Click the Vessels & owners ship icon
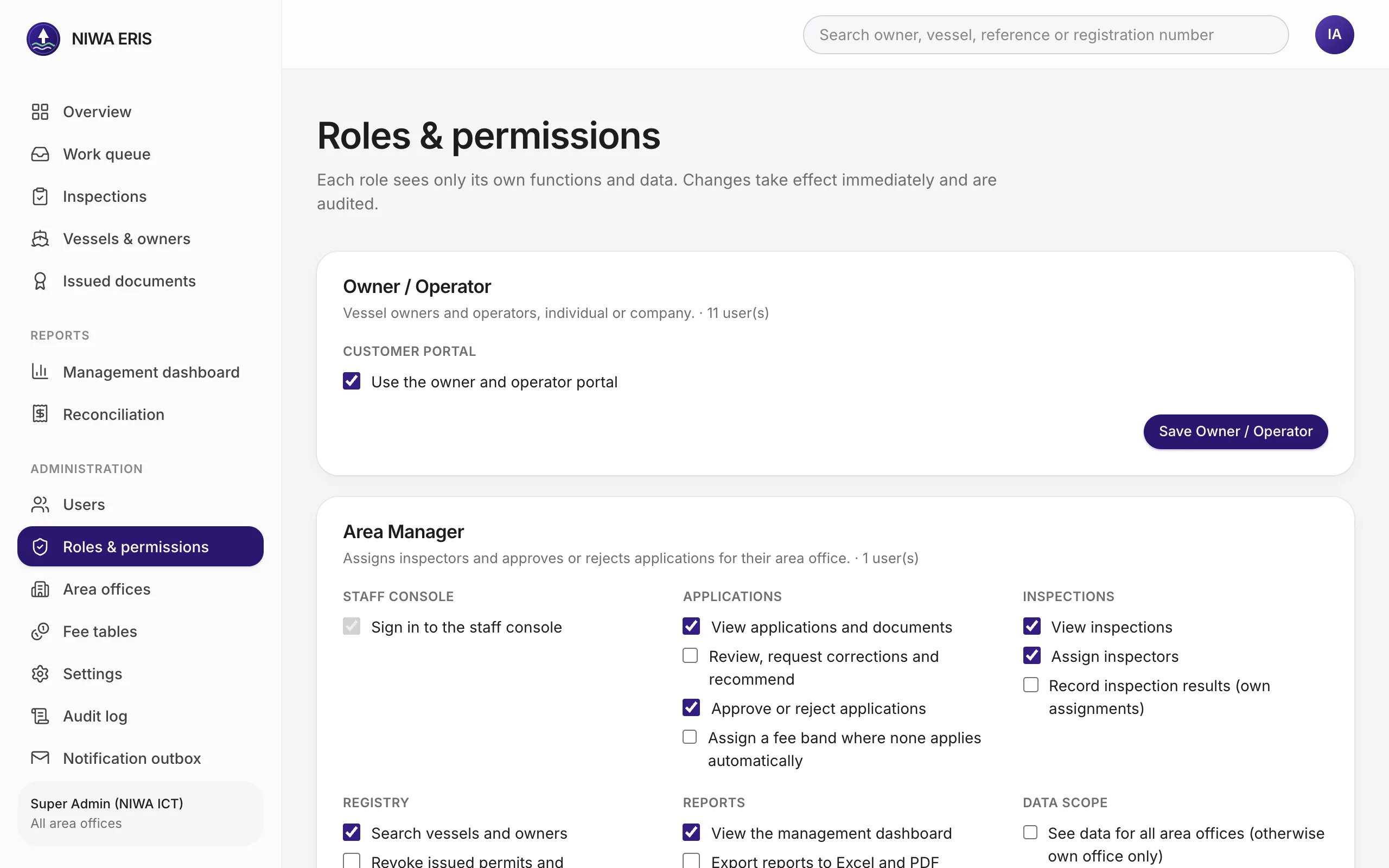 pos(40,239)
